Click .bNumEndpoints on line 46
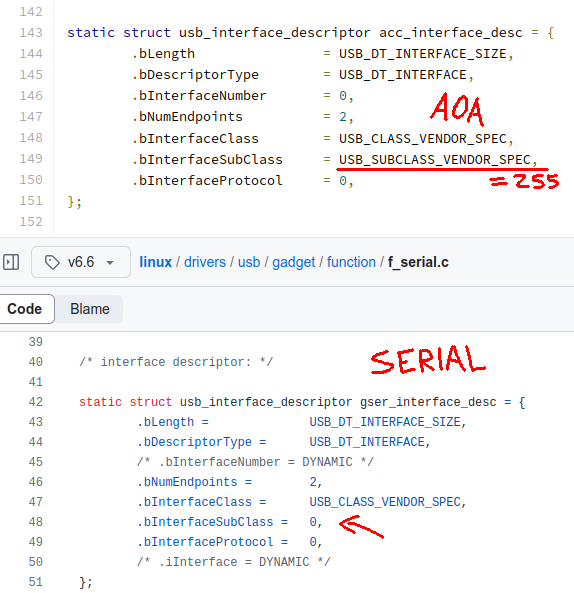This screenshot has height=593, width=574. 187,482
